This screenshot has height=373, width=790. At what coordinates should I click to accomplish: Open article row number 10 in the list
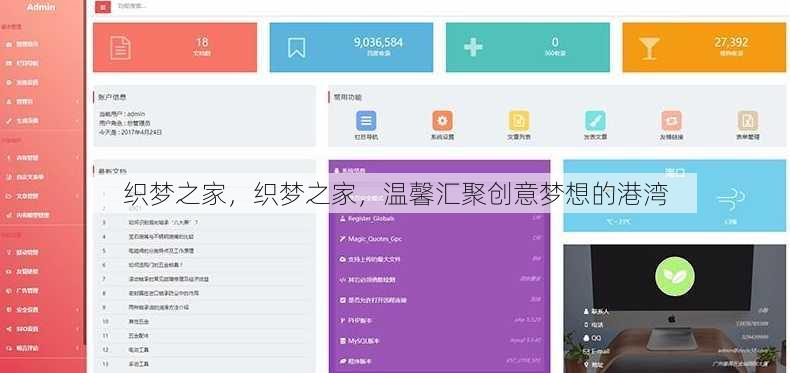pos(204,321)
